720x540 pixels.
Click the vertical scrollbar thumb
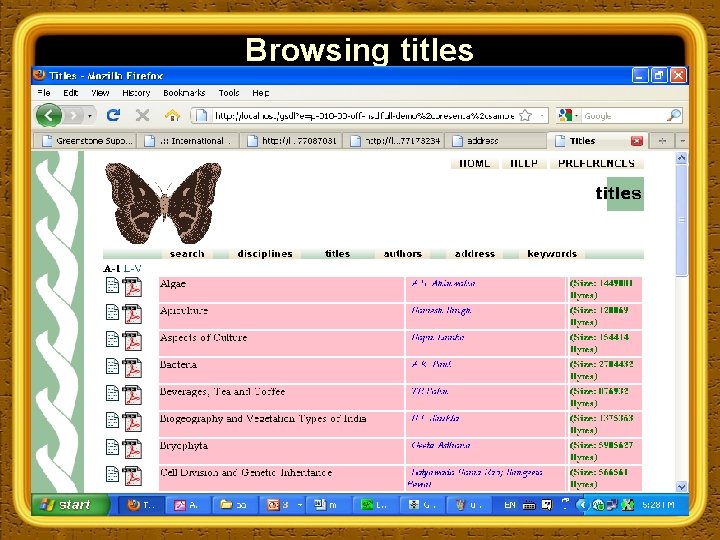(681, 220)
